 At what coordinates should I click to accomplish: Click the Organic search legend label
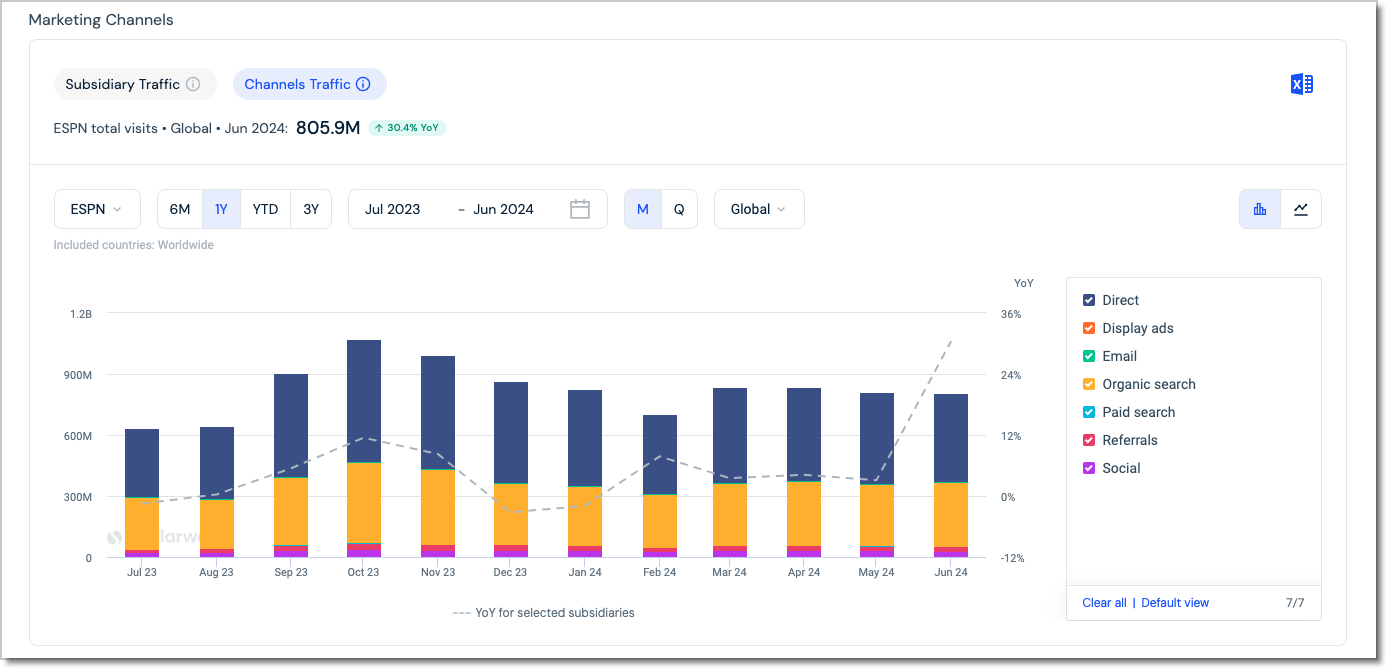coord(1149,384)
